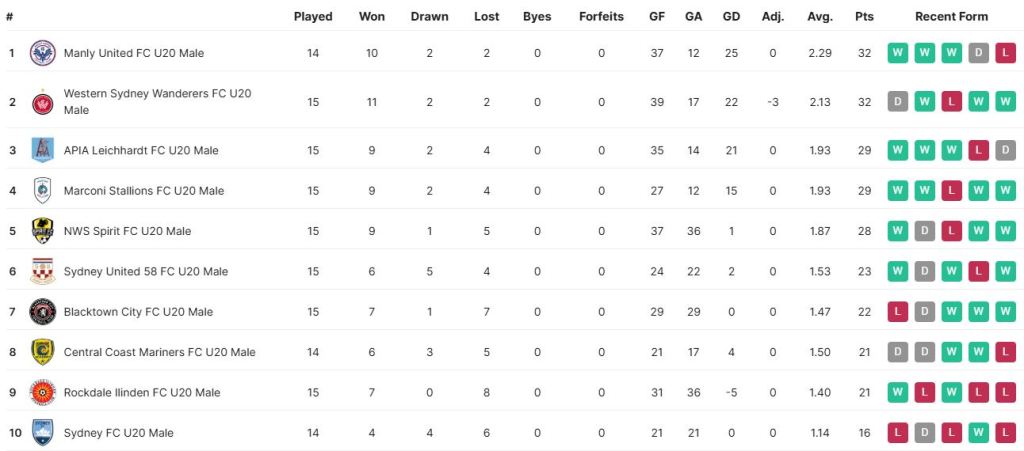1024x451 pixels.
Task: Sort table by GD column header
Action: click(x=731, y=17)
